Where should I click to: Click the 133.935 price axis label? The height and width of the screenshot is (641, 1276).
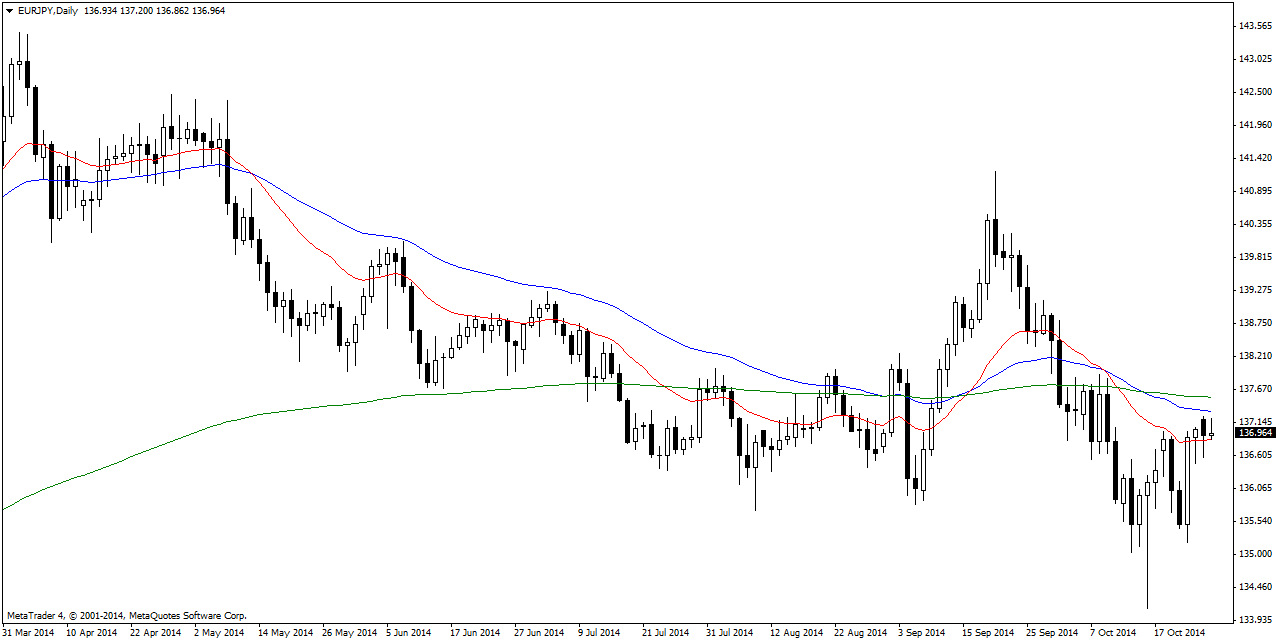[x=1254, y=620]
